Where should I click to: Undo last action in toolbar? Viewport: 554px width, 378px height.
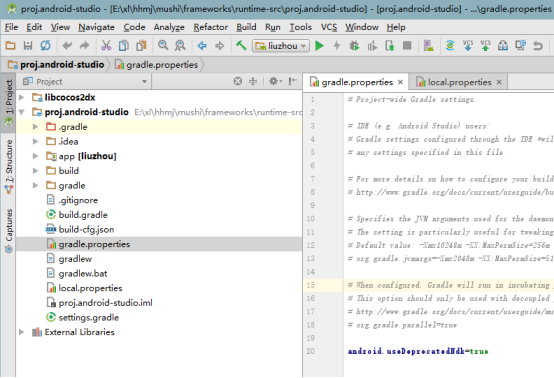coord(67,46)
